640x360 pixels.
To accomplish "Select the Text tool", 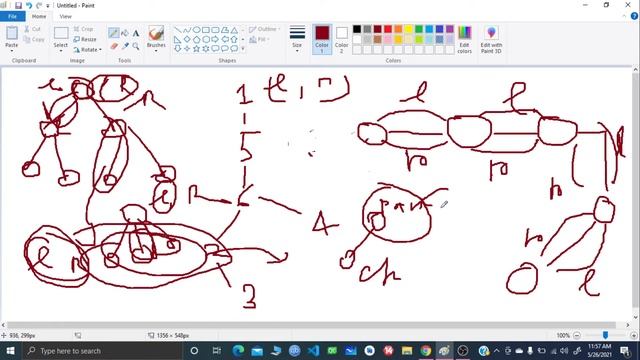I will (136, 33).
